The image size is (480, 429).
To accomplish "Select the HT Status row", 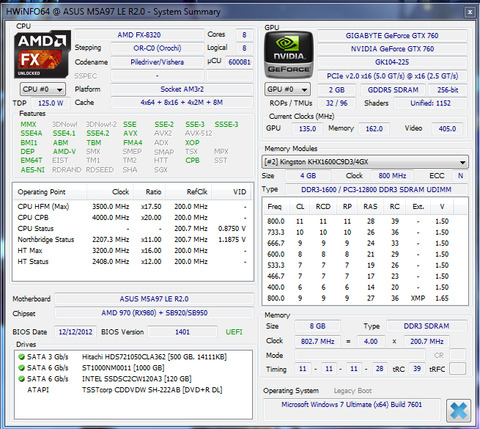I will pyautogui.click(x=133, y=262).
